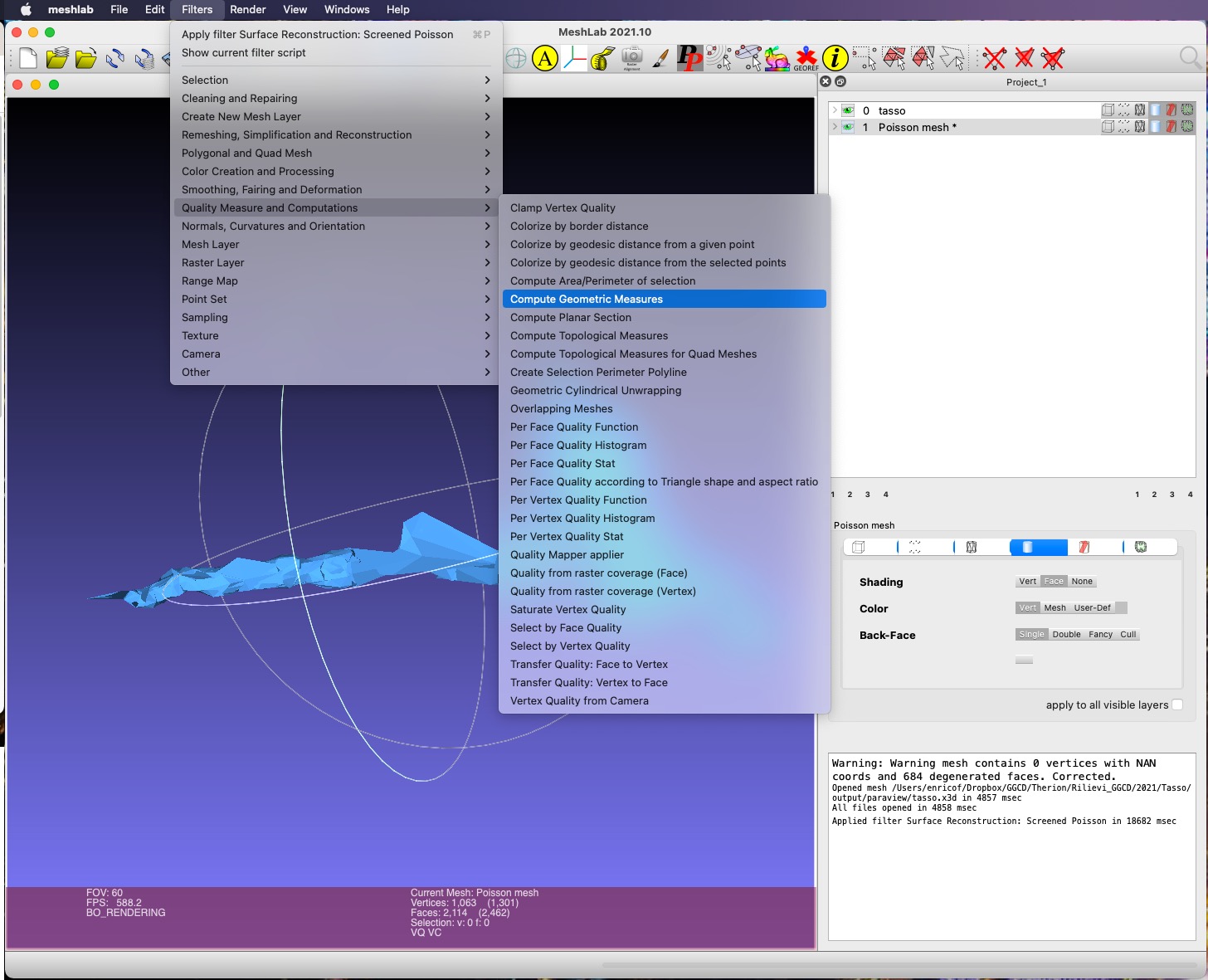Click the search magnifier in toolbar
Viewport: 1208px width, 980px height.
pyautogui.click(x=1190, y=58)
